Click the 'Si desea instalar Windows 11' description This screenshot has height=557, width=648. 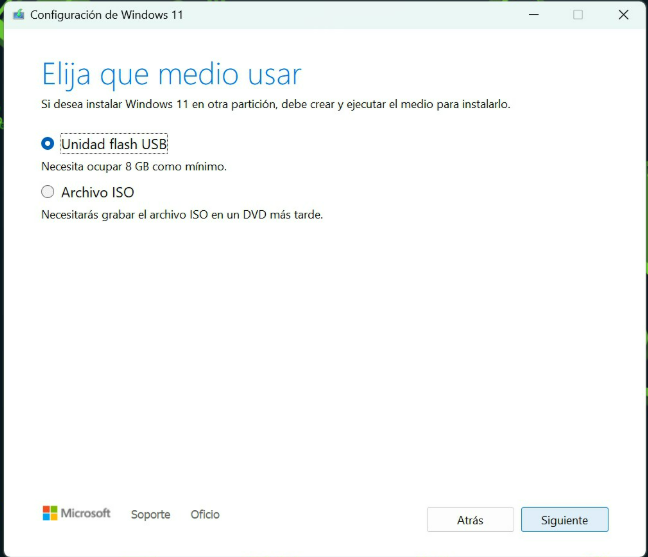coord(276,104)
